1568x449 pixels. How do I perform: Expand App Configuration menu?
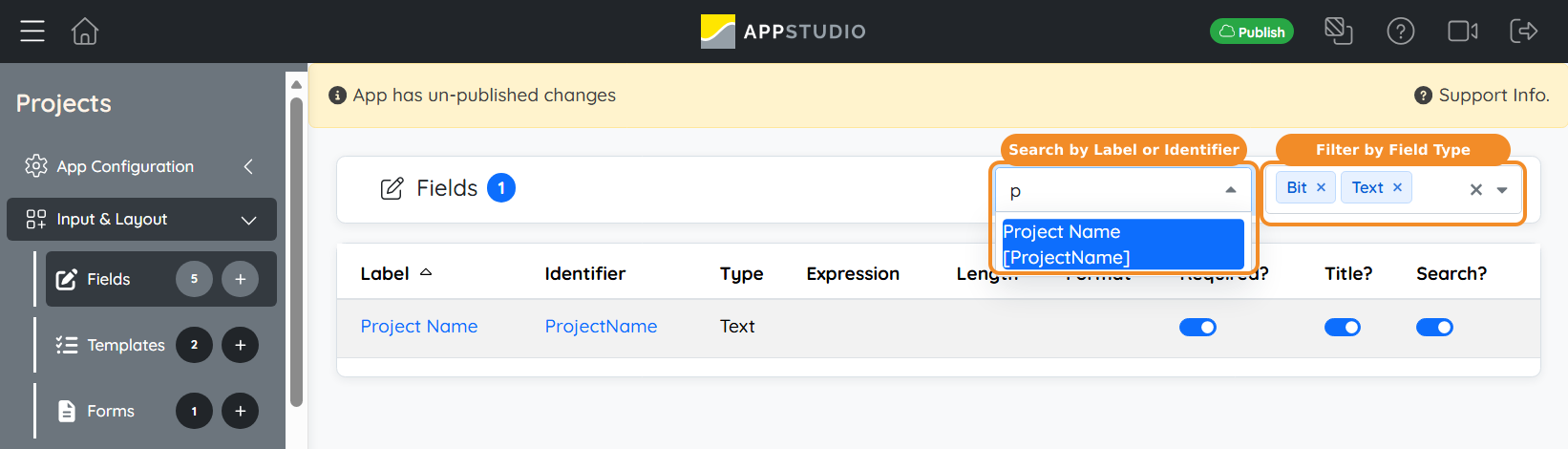coord(141,166)
